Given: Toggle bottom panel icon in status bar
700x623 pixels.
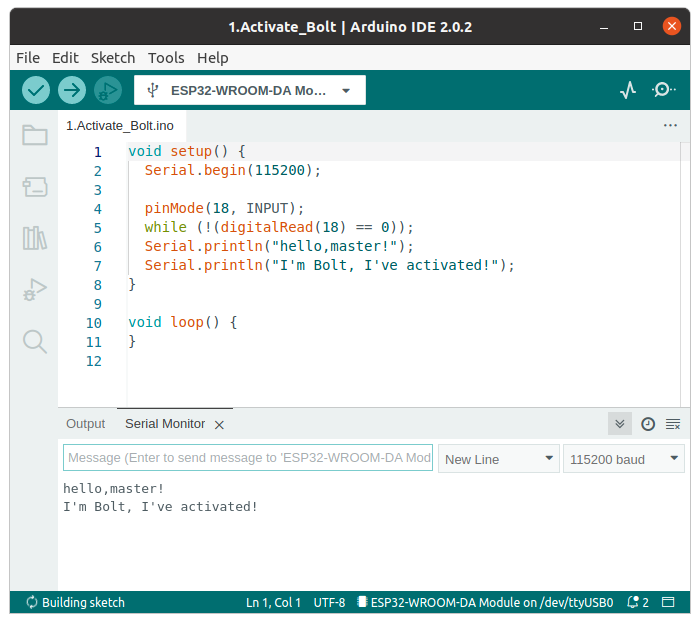Looking at the screenshot, I should point(668,602).
